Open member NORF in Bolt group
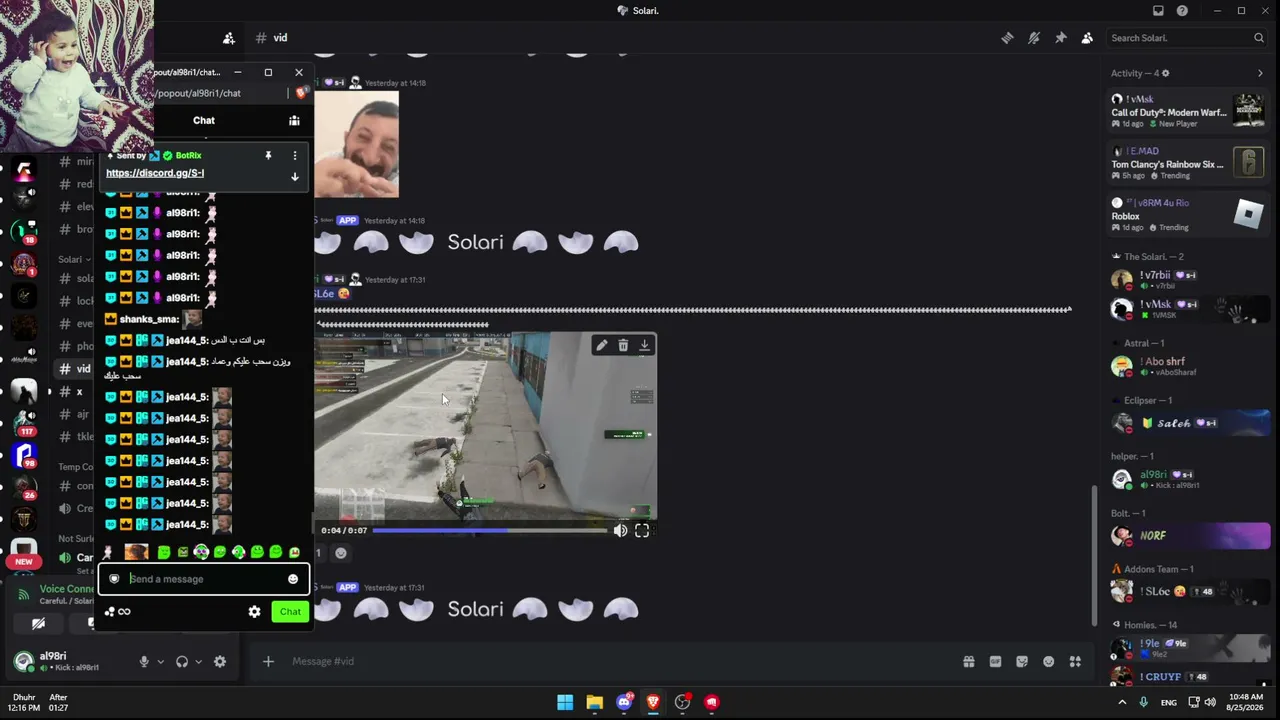Viewport: 1280px width, 720px height. tap(1188, 536)
